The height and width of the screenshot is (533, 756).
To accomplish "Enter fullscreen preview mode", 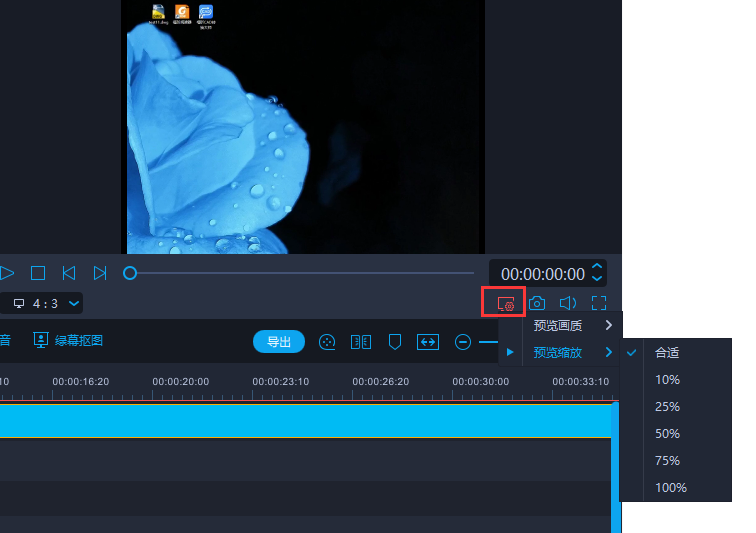I will point(599,303).
